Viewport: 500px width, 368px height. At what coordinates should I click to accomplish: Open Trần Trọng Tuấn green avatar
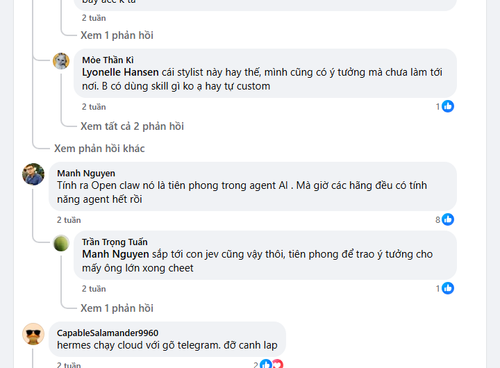(x=61, y=243)
